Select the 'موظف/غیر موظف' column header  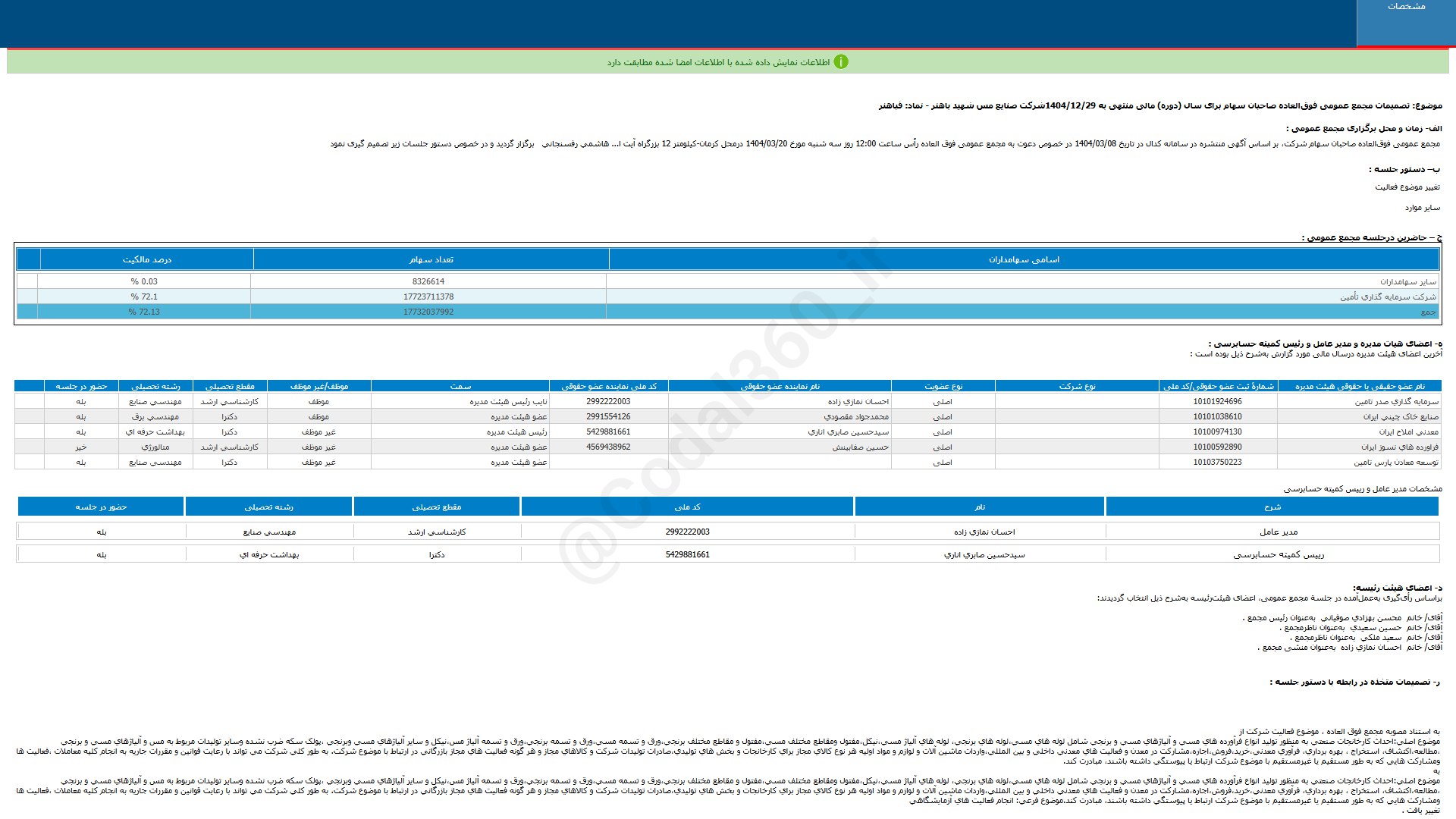[x=318, y=386]
